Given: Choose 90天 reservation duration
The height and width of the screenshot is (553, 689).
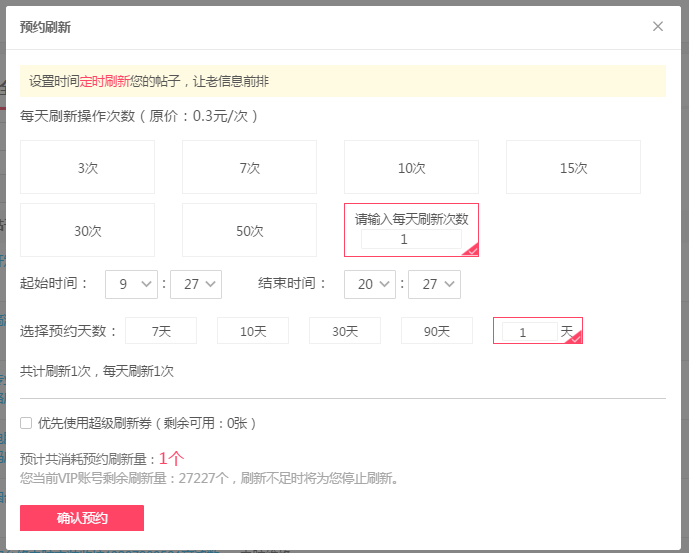Looking at the screenshot, I should click(x=437, y=331).
